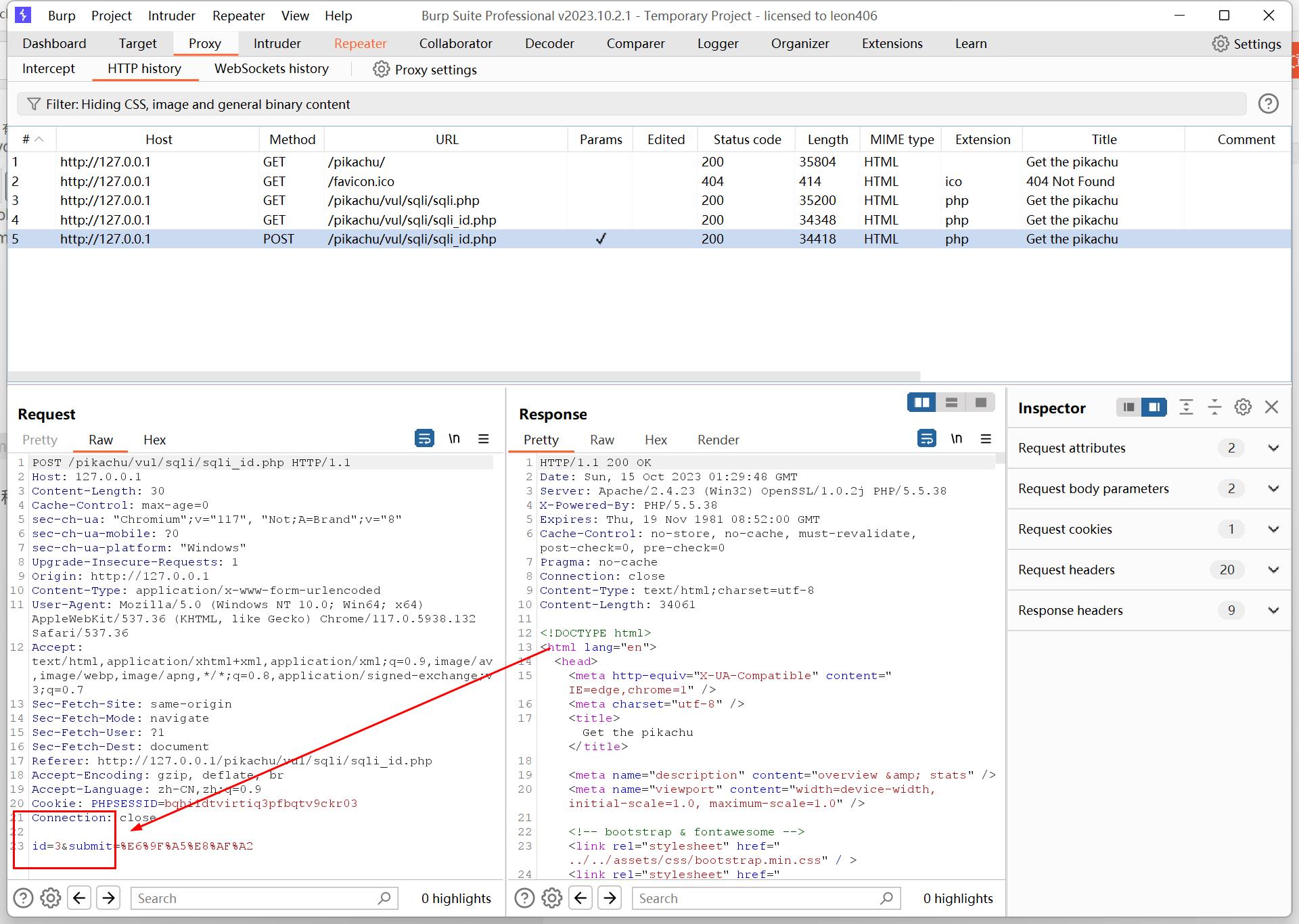This screenshot has height=924, width=1299.
Task: Click the filter funnel bar
Action: coord(631,104)
